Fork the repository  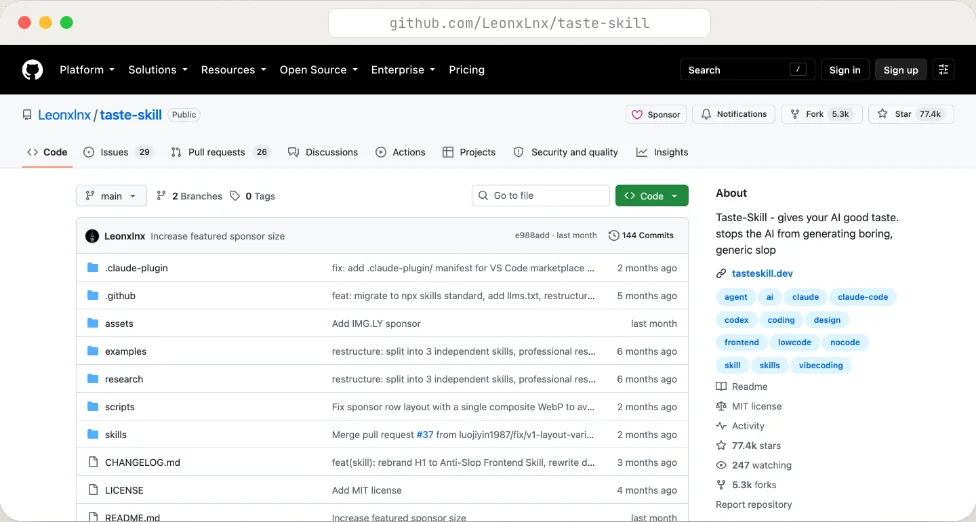[822, 114]
